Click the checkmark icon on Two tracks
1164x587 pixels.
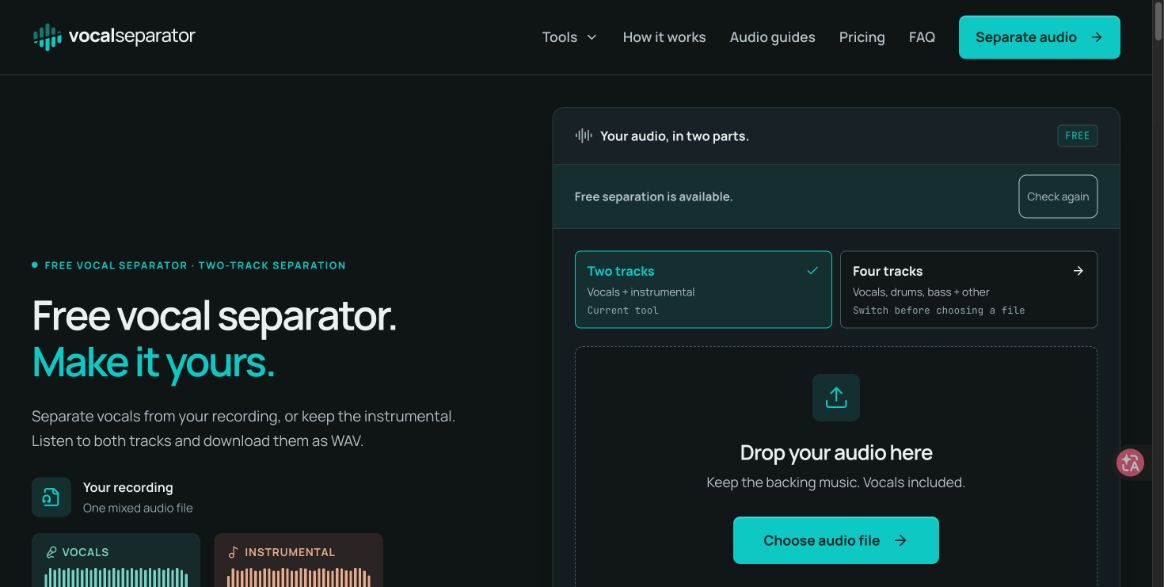(x=812, y=271)
